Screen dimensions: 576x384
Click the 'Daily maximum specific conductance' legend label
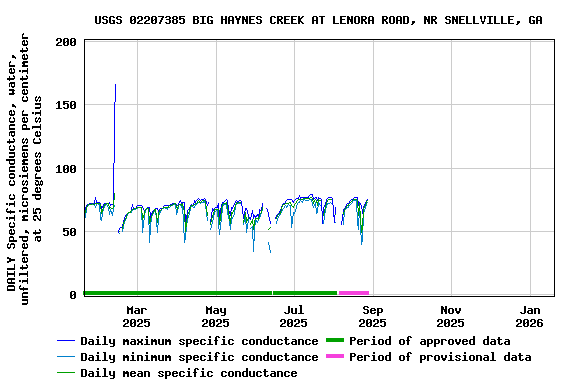click(x=199, y=341)
